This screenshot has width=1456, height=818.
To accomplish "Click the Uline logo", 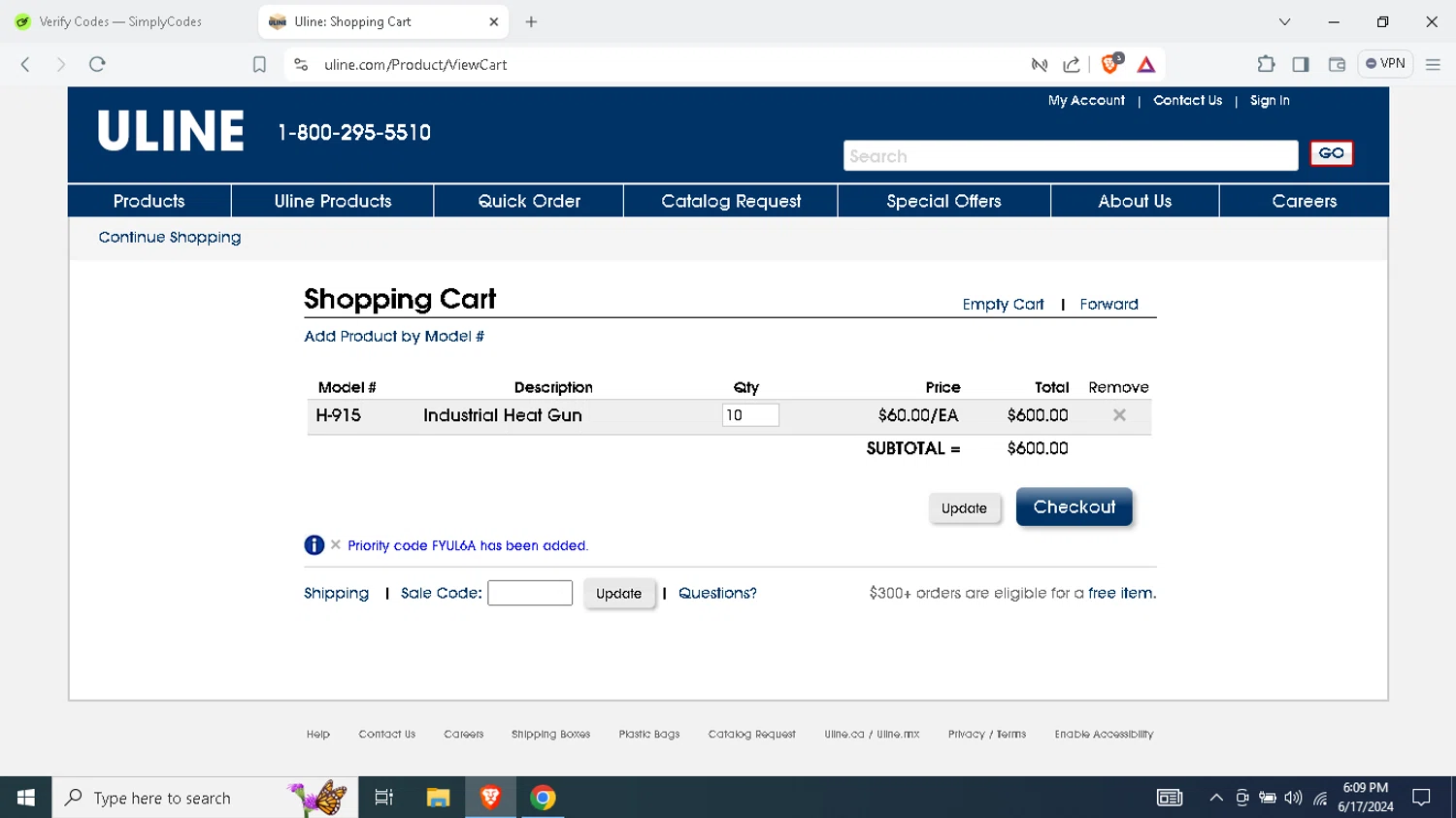I will coord(171,131).
